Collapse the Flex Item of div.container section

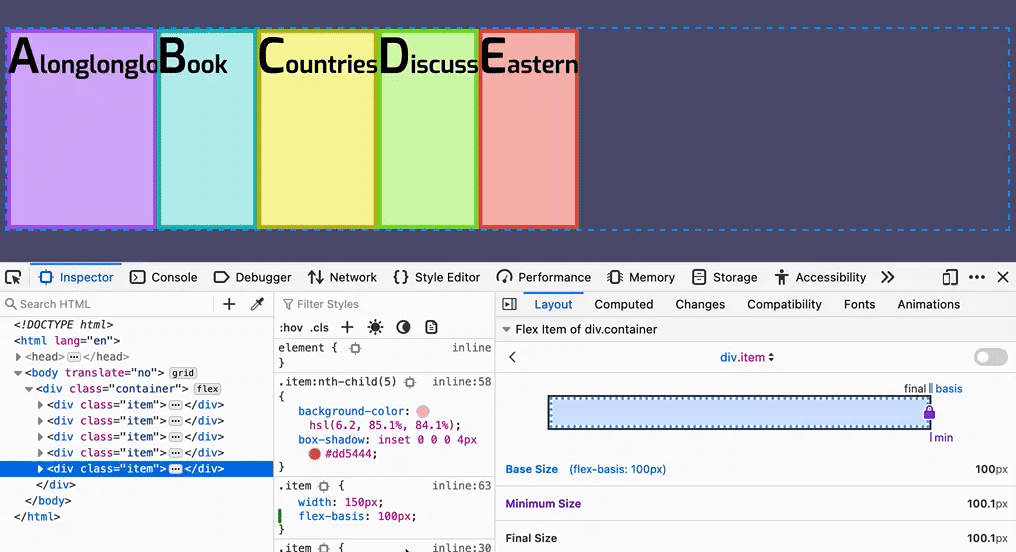tap(507, 330)
